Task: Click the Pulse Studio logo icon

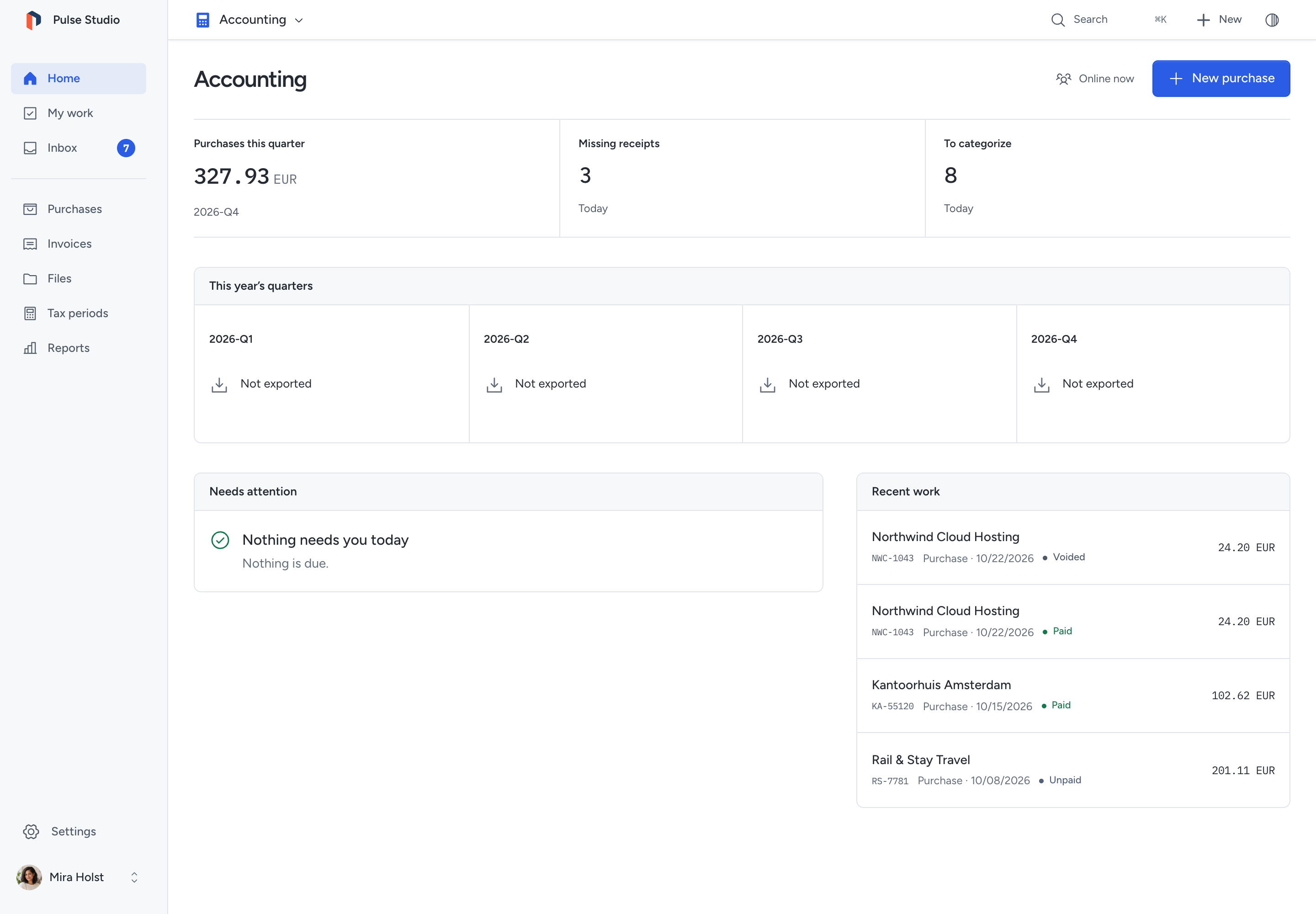Action: 33,20
